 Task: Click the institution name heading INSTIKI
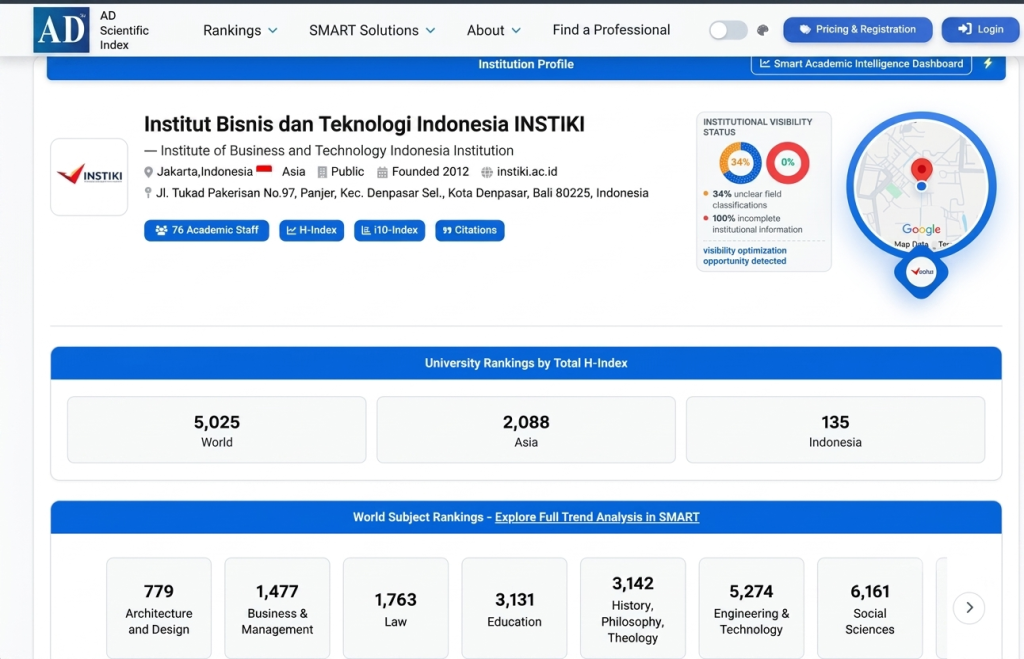pos(364,124)
